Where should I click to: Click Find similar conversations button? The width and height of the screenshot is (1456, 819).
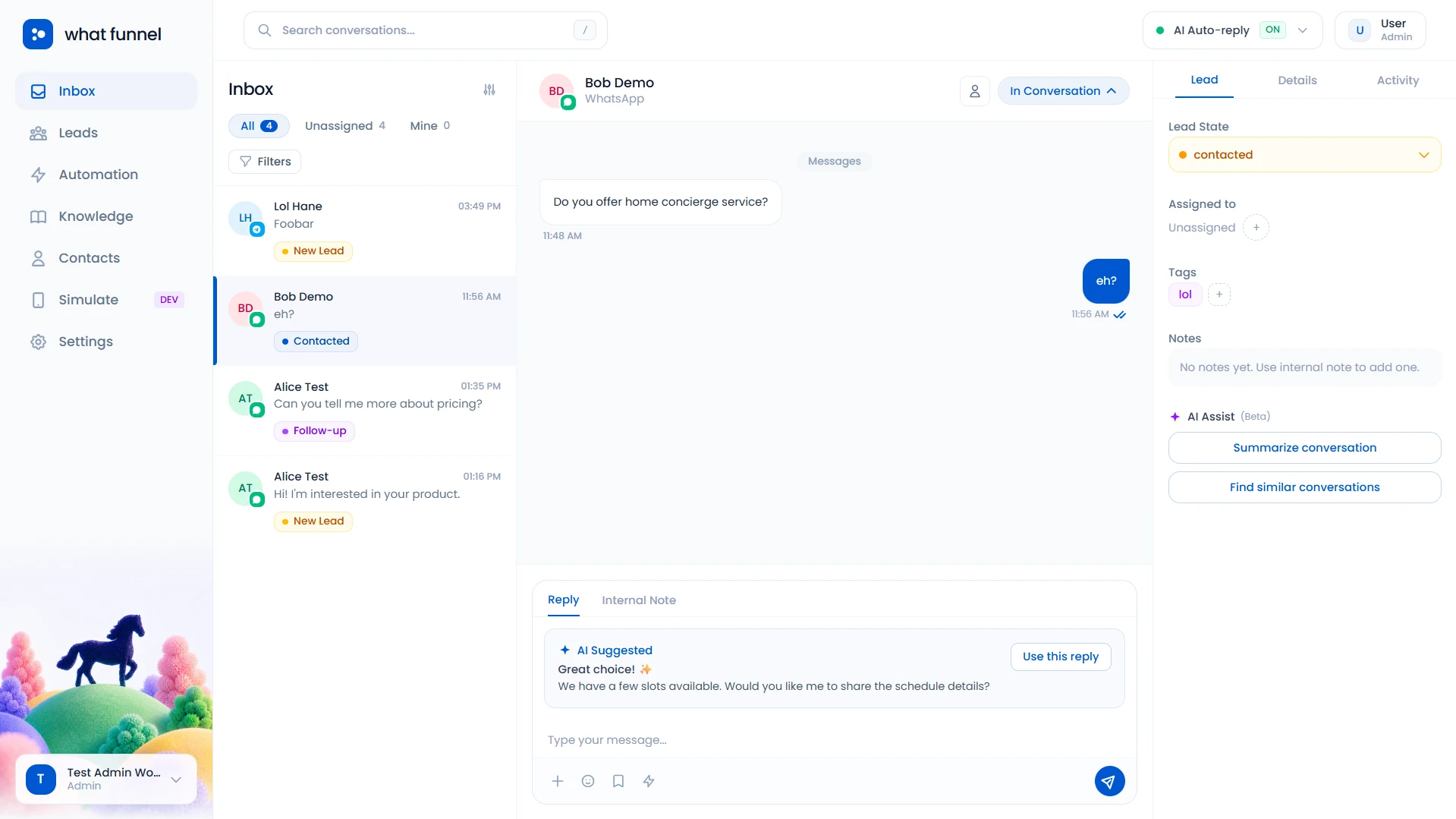1304,487
